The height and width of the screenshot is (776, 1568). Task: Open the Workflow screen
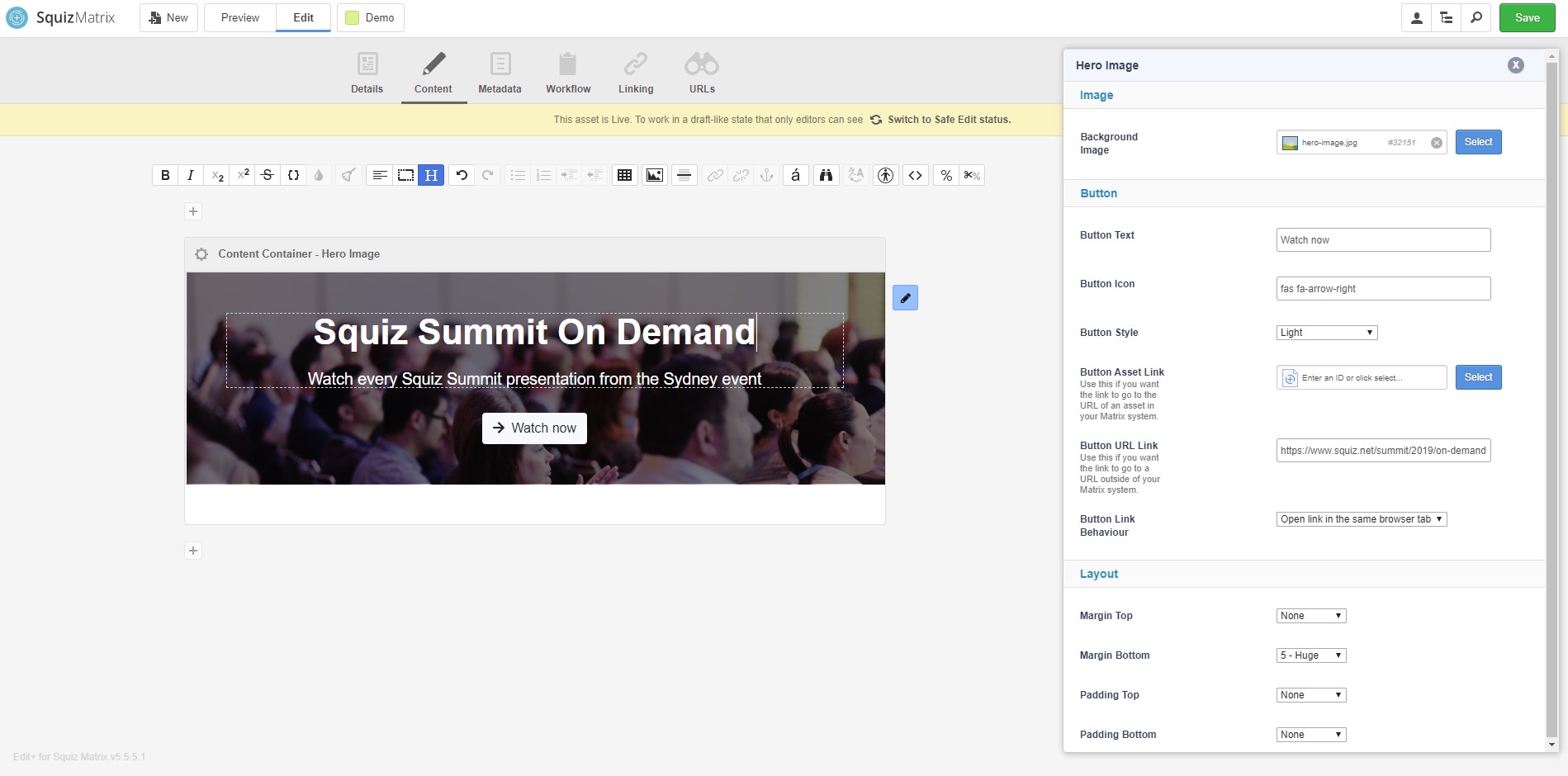coord(568,73)
